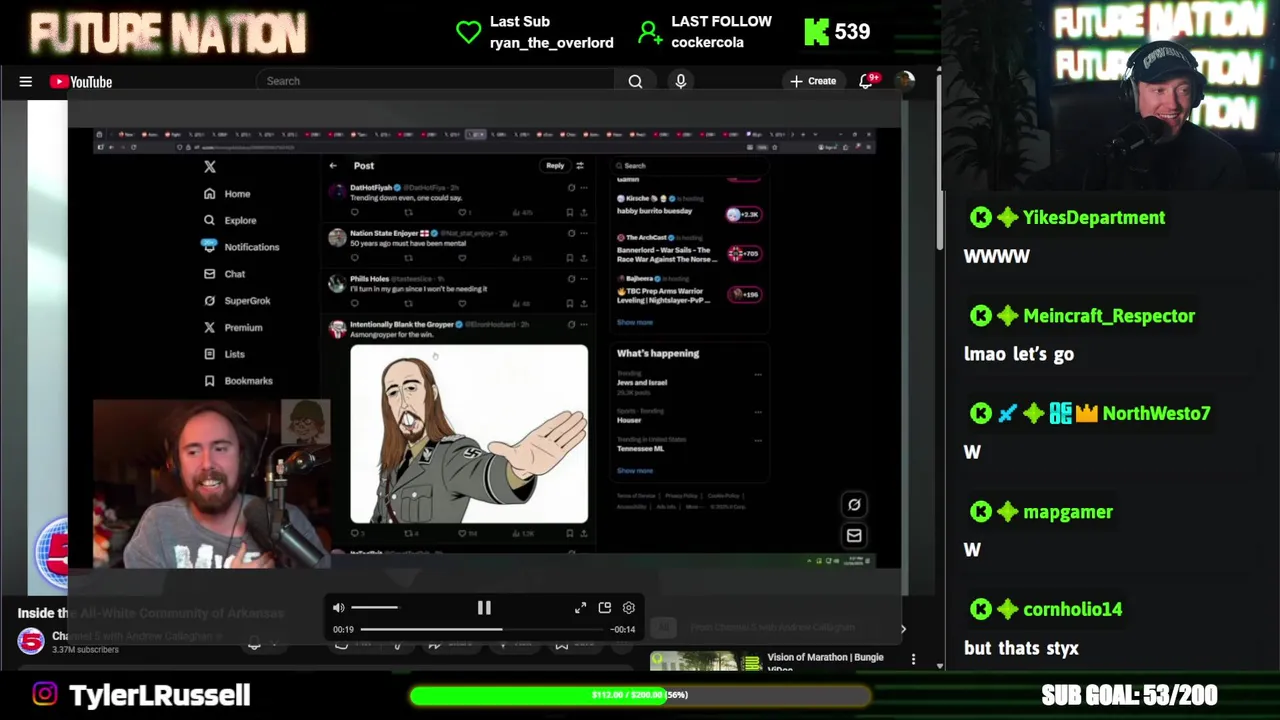Like the Phills Holes post
This screenshot has width=1280, height=720.
[462, 303]
